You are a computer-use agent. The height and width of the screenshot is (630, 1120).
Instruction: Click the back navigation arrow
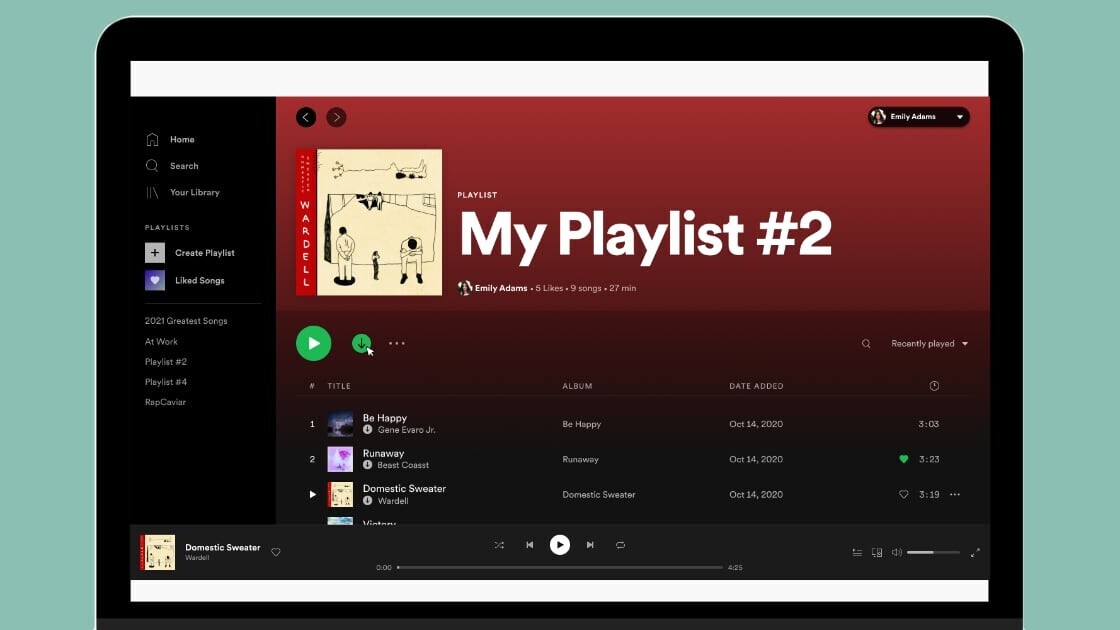pos(306,117)
